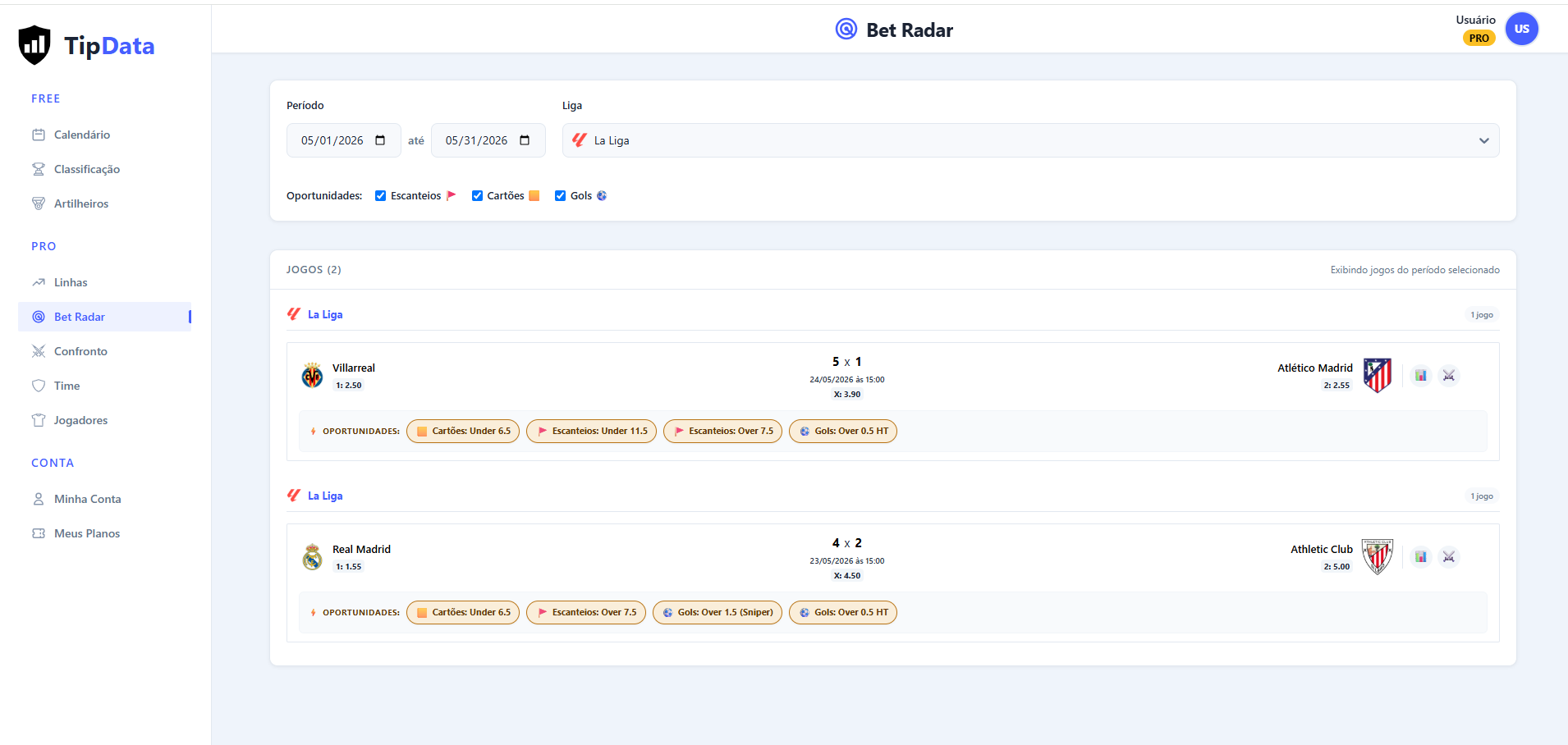
Task: Click the Athletic Club team crest
Action: click(1378, 557)
